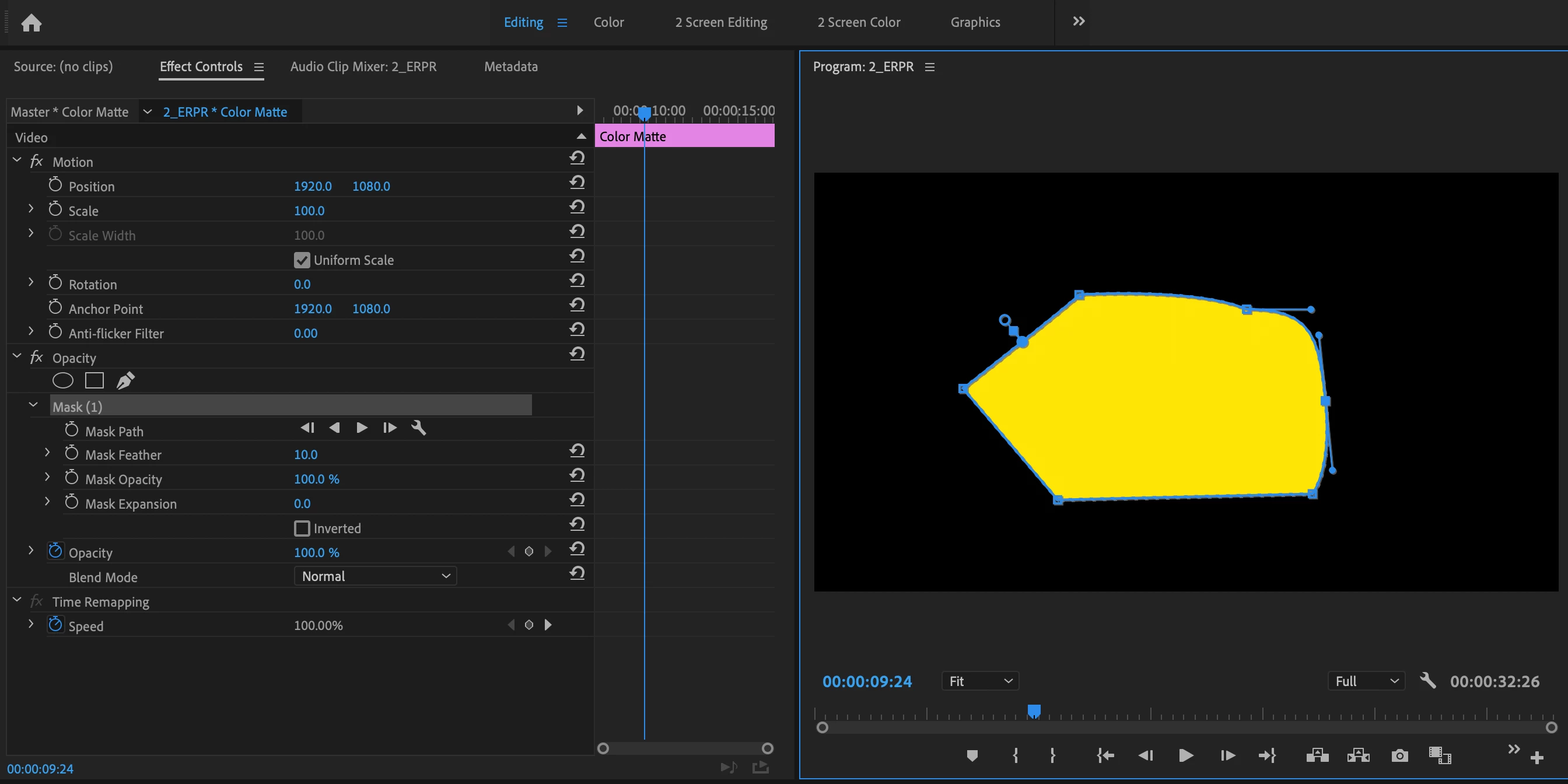Add marker in Program monitor
Screen dimensions: 1568x784
pos(972,756)
